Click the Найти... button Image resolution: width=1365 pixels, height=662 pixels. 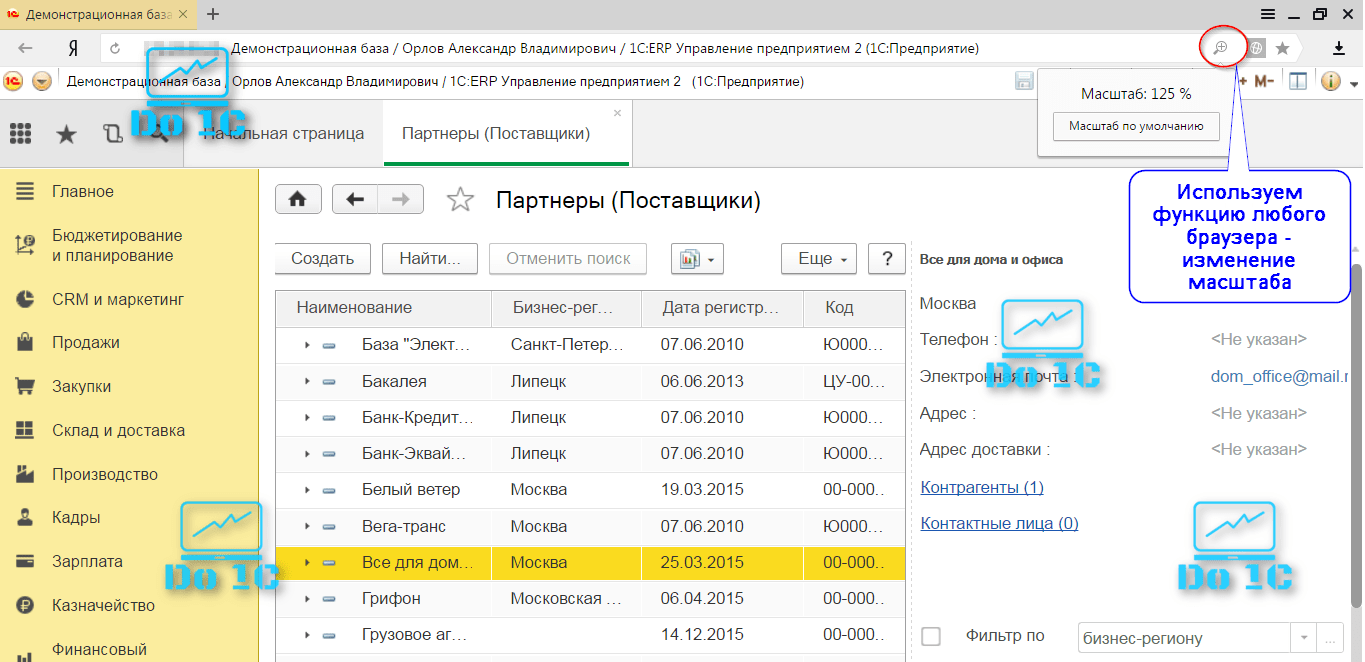pos(430,258)
